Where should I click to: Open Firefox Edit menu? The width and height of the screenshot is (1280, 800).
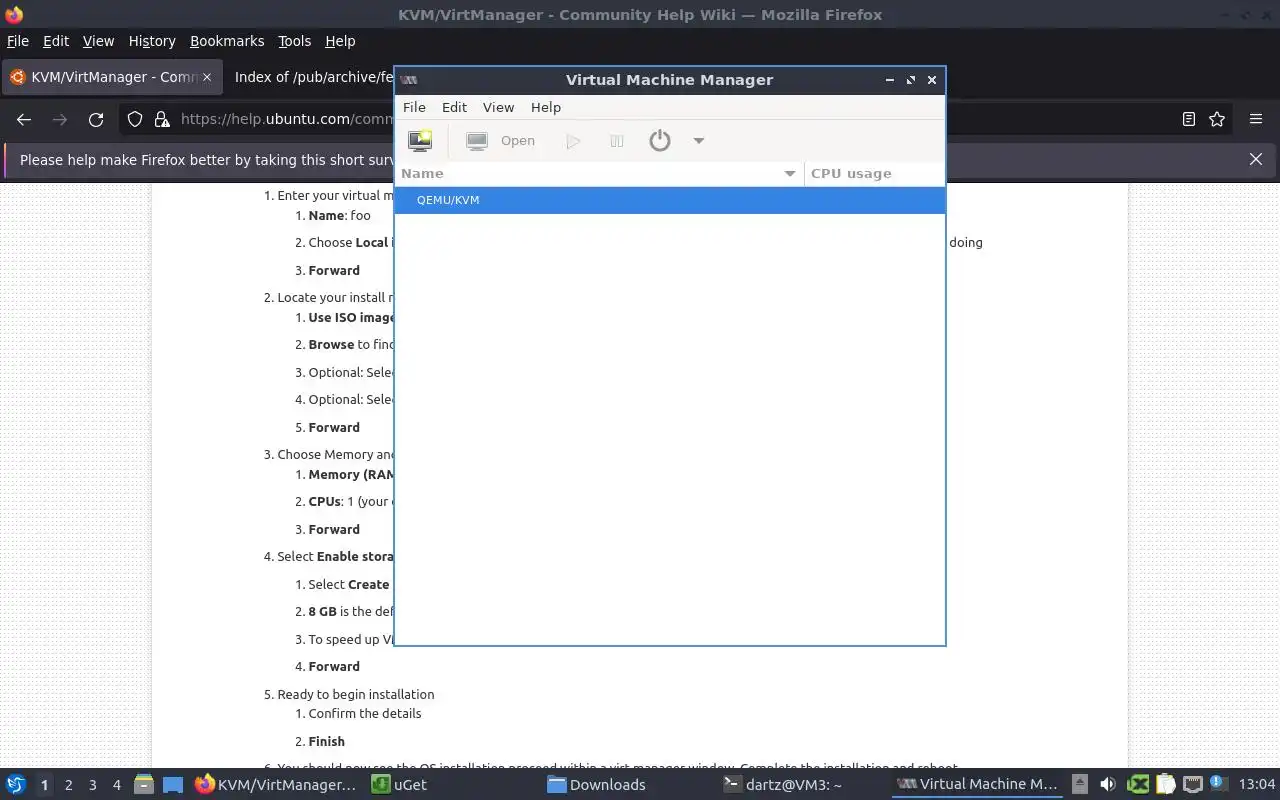point(56,41)
